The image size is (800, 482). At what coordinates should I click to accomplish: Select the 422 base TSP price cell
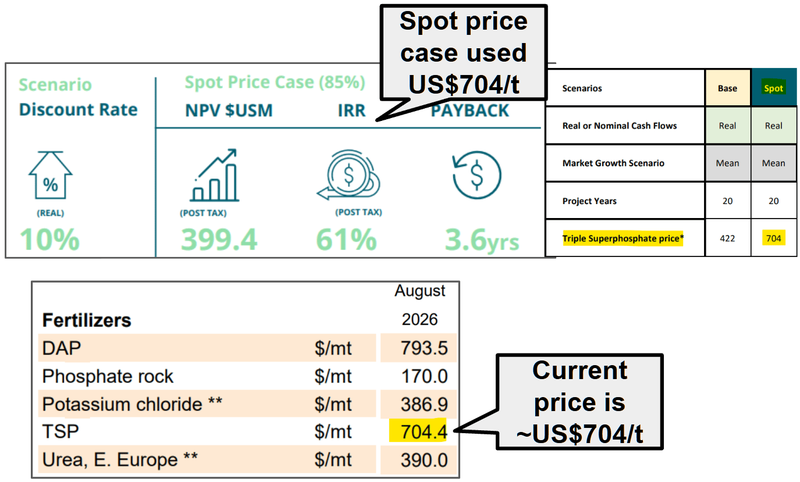[x=728, y=238]
